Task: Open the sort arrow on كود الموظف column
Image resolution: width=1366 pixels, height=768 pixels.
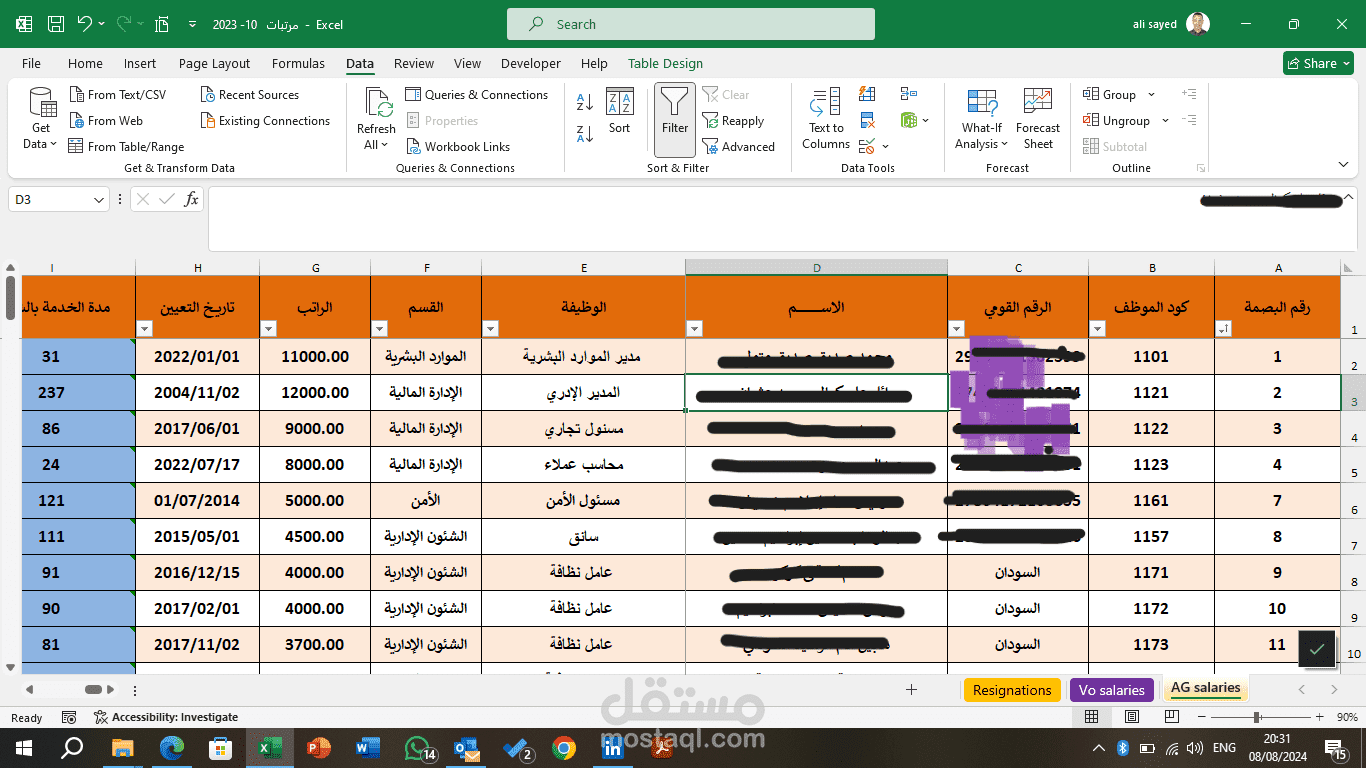Action: pos(1097,328)
